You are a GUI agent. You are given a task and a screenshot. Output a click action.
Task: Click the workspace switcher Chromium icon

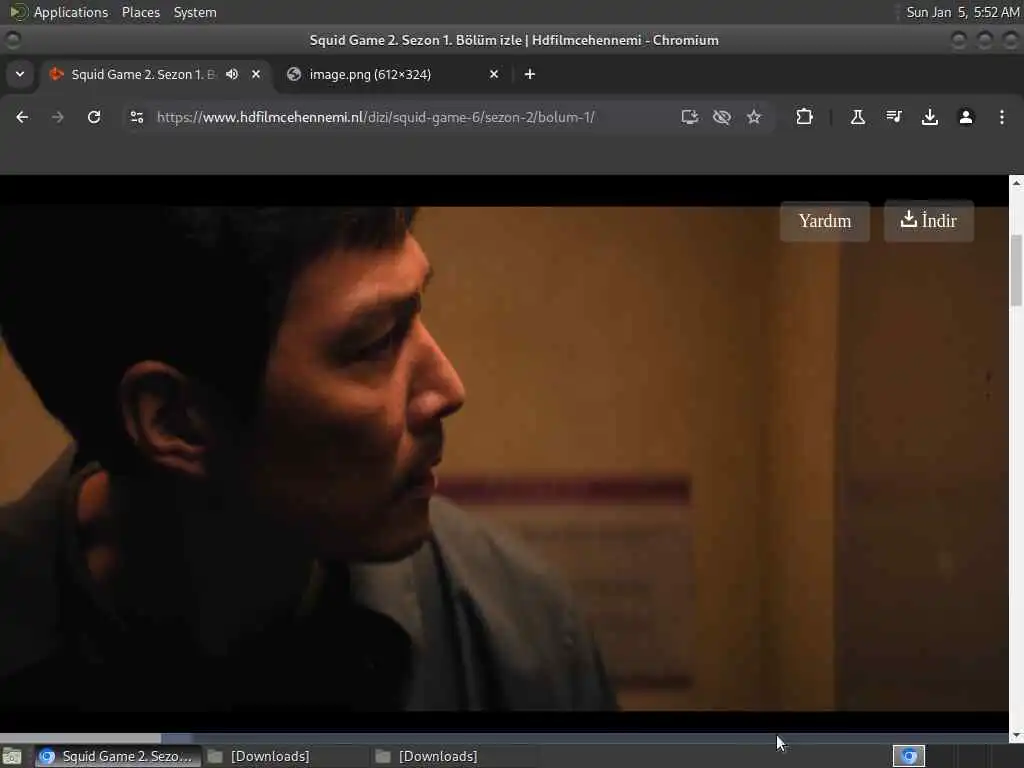pyautogui.click(x=908, y=756)
